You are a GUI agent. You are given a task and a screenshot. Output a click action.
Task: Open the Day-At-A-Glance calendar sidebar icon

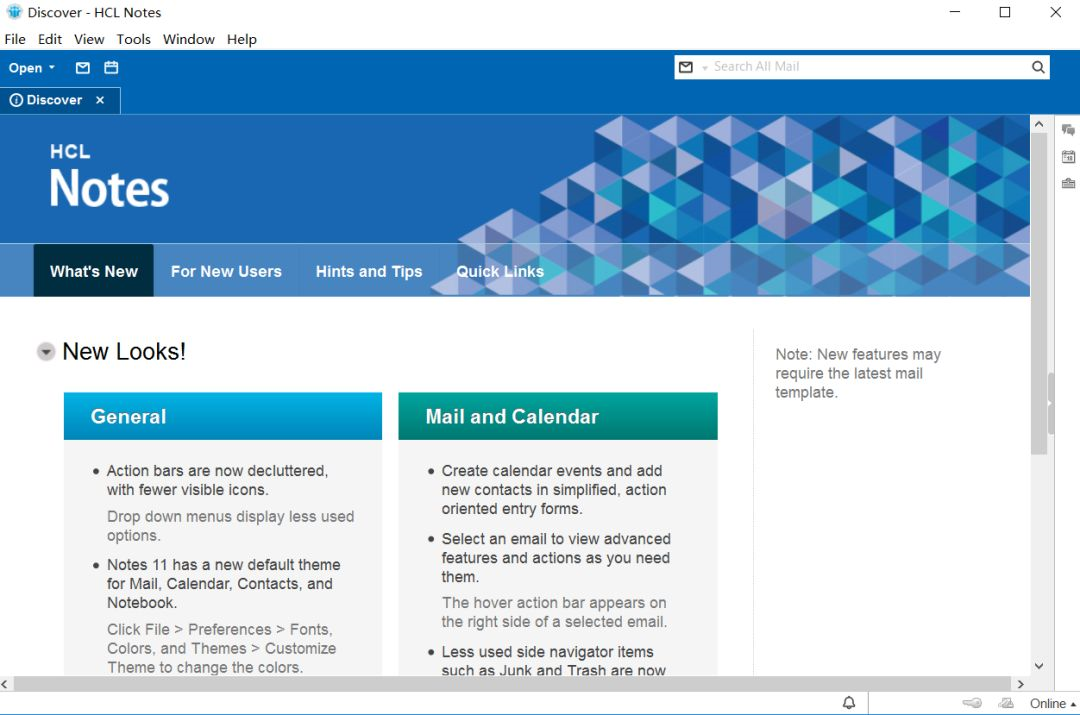point(1068,156)
